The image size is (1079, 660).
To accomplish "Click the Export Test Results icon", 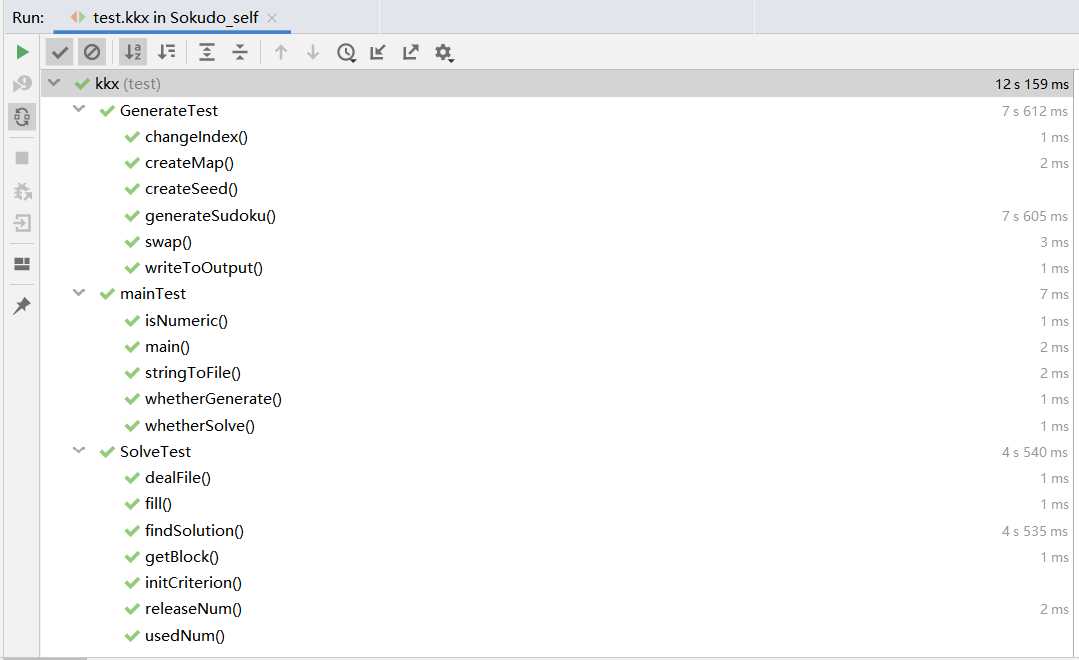I will 410,52.
